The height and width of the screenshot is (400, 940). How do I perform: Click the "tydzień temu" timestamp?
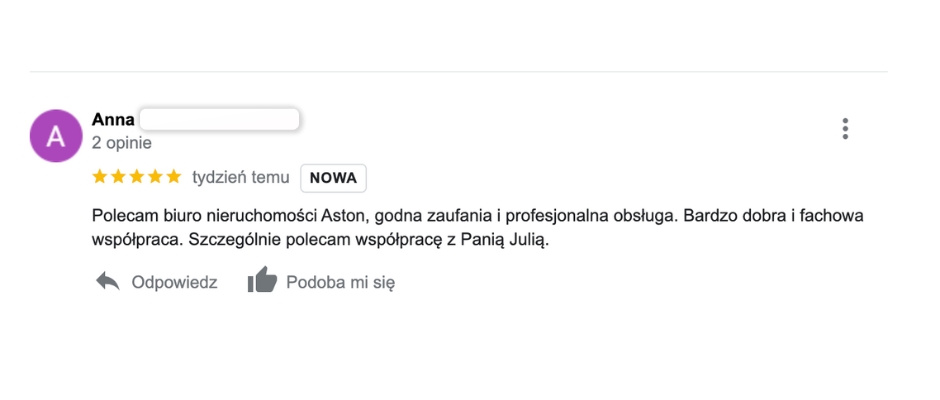pyautogui.click(x=240, y=177)
